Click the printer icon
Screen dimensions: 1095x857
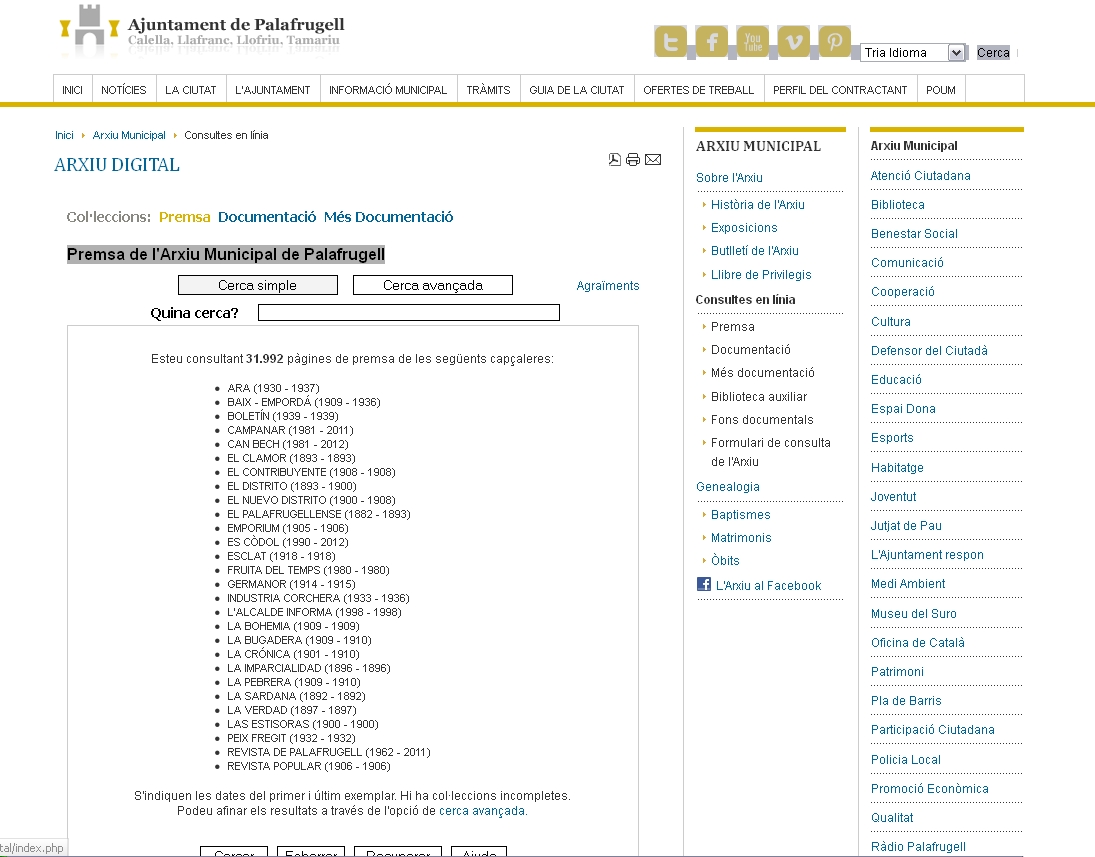[x=633, y=160]
